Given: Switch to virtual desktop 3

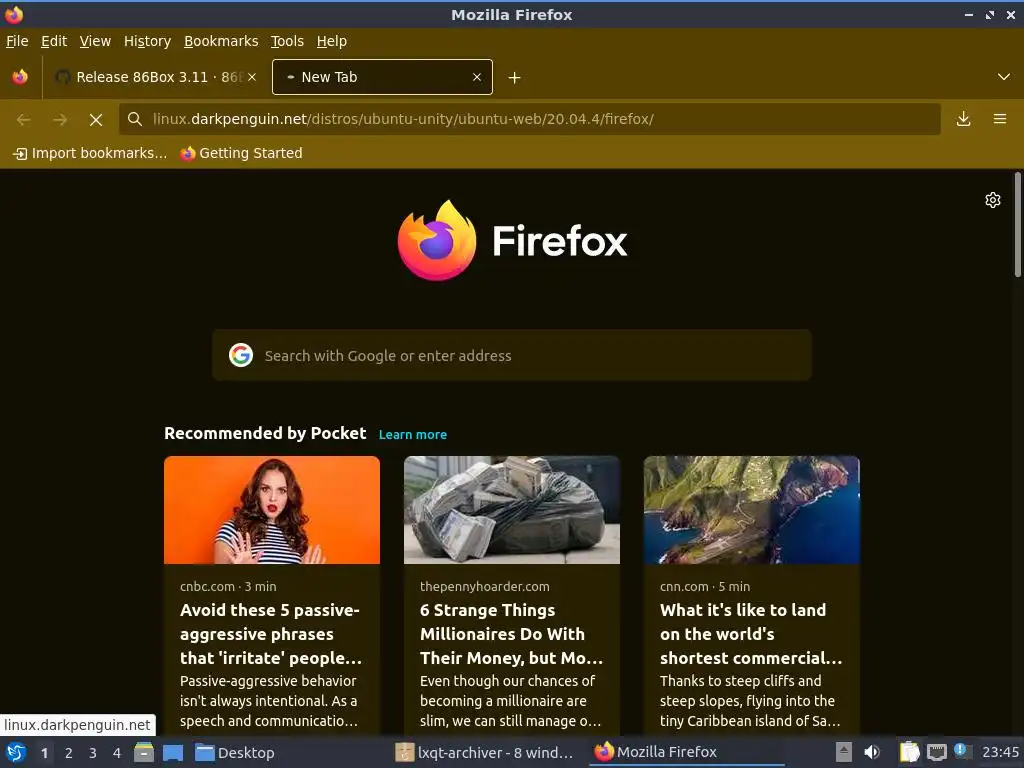Looking at the screenshot, I should [x=93, y=753].
